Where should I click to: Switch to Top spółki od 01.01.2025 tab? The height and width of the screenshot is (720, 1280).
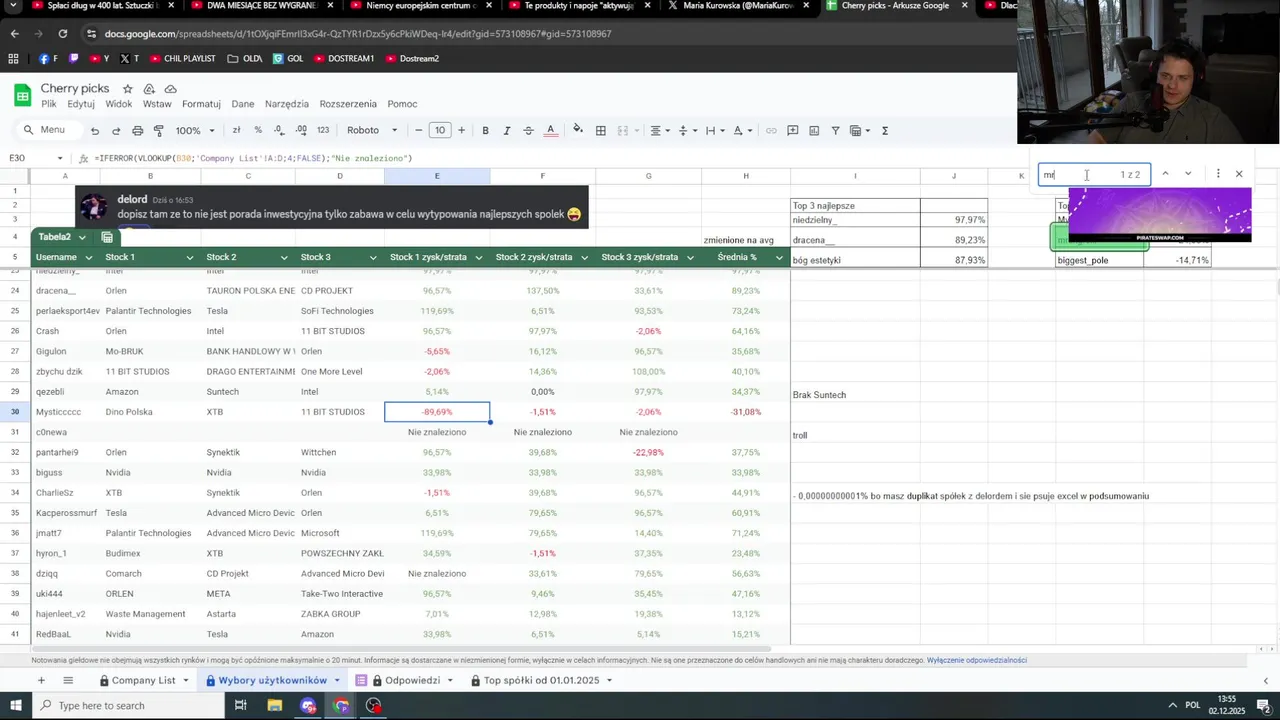coord(541,680)
